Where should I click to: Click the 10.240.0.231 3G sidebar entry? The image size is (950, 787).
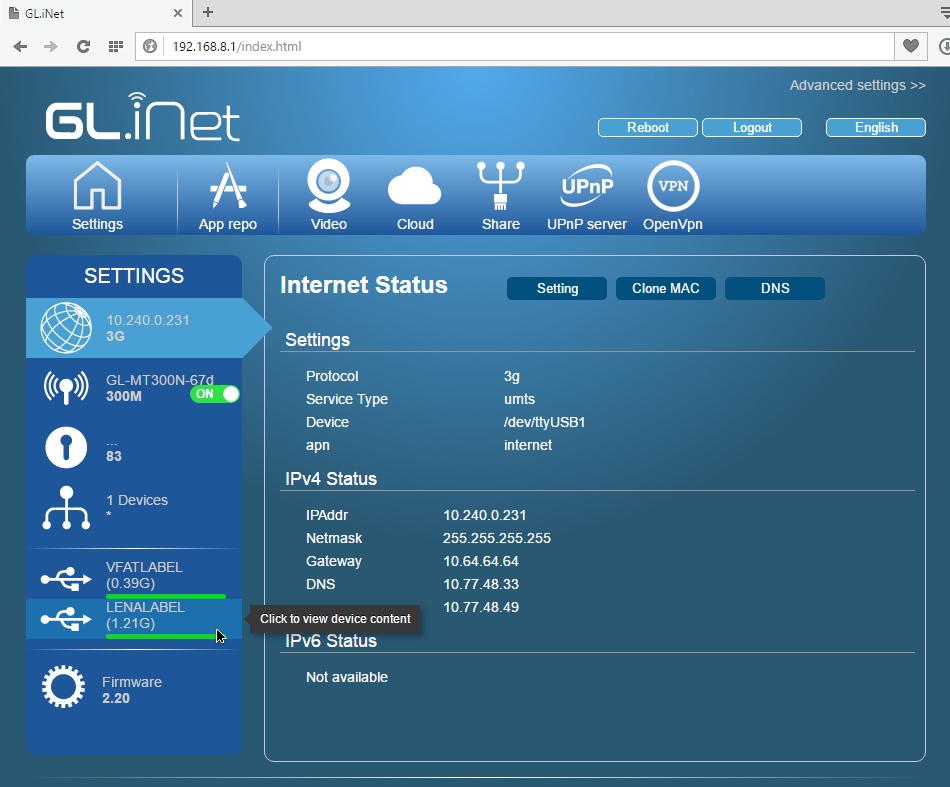134,328
